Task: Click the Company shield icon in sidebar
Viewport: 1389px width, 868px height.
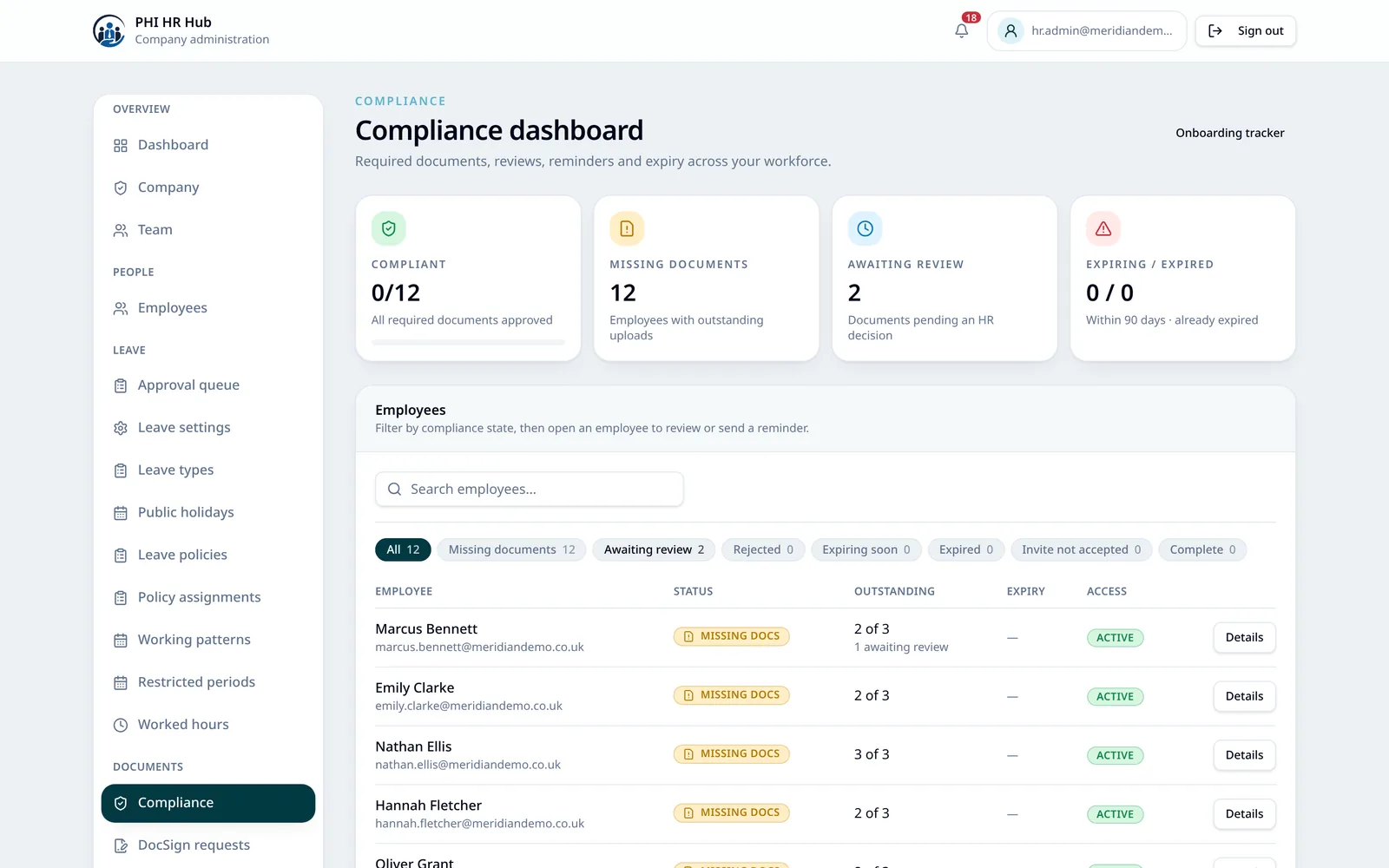Action: point(121,188)
